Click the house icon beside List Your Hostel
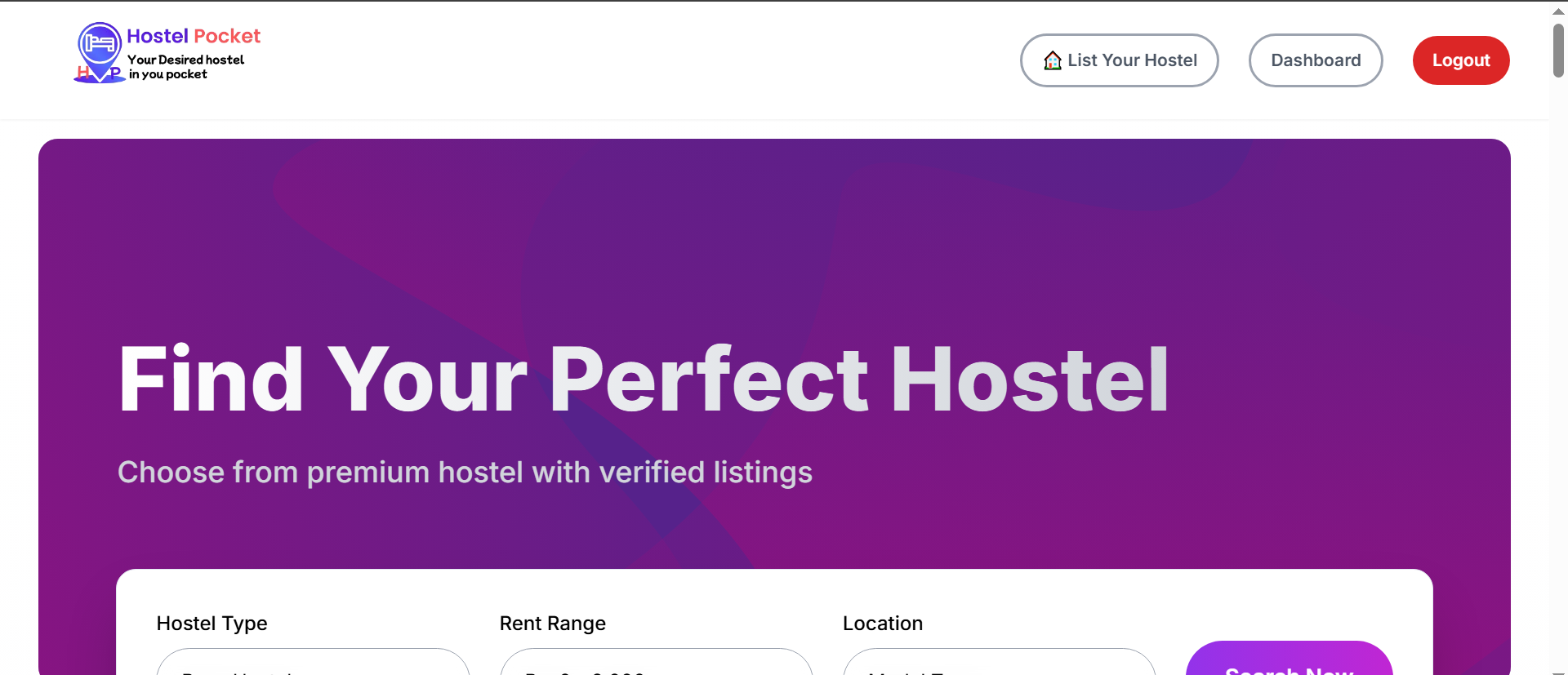1568x675 pixels. [x=1053, y=60]
